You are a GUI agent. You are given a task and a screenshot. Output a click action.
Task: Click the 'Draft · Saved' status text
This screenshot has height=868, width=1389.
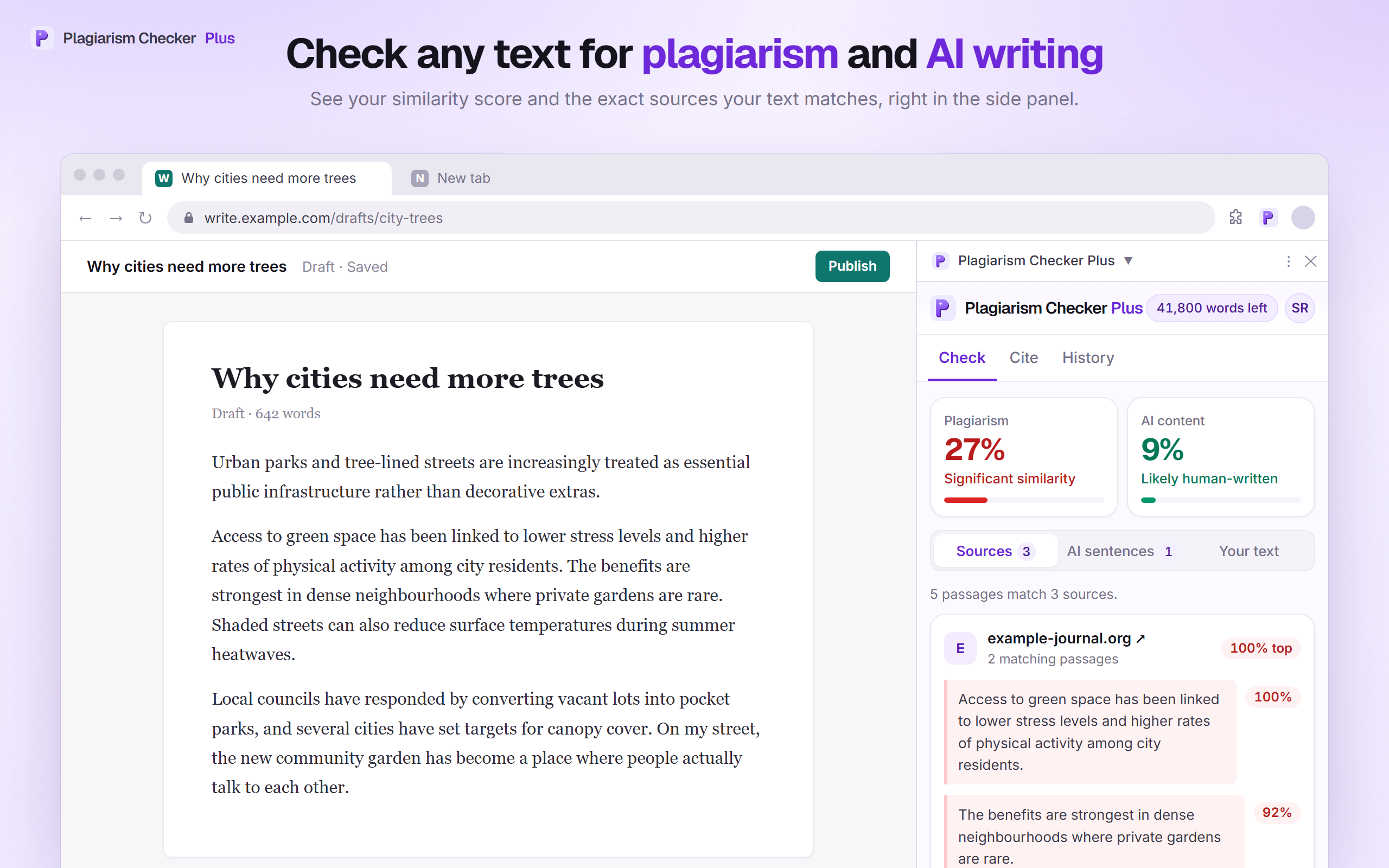coord(345,267)
